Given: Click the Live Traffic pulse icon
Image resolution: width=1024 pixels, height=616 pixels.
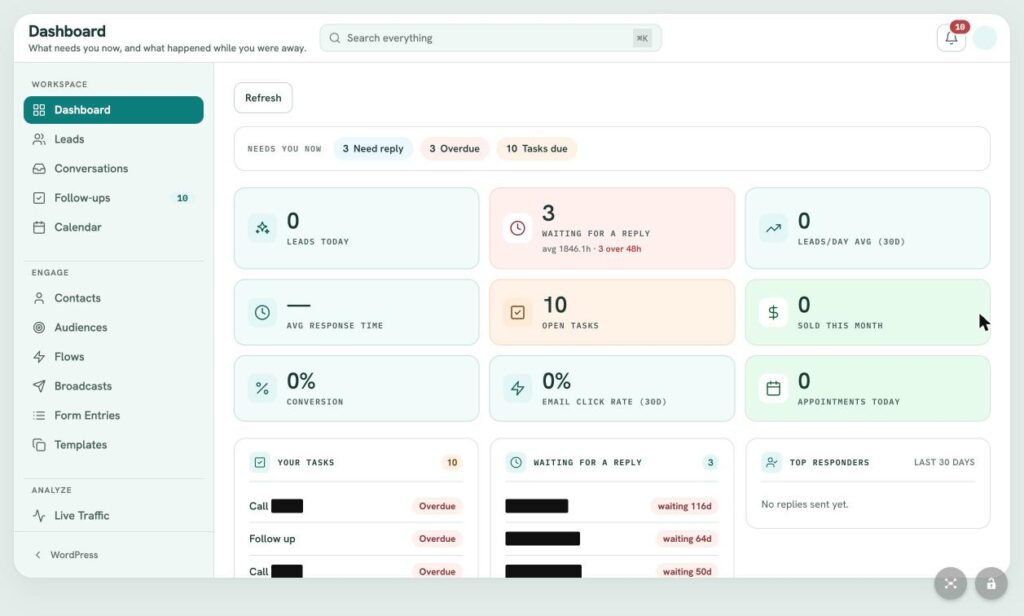Looking at the screenshot, I should click(x=39, y=515).
